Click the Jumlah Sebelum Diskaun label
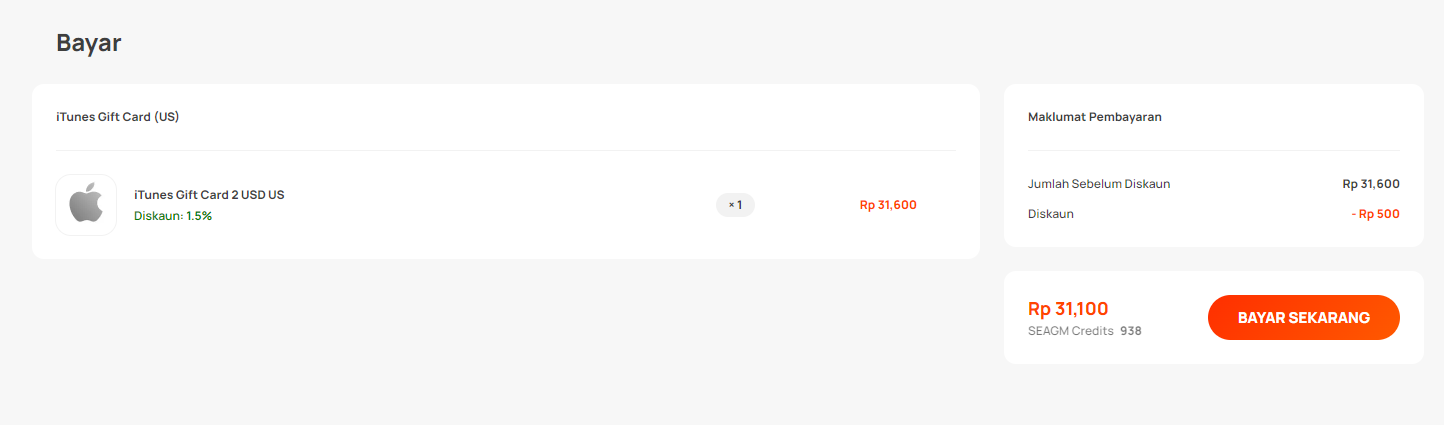 click(1099, 184)
